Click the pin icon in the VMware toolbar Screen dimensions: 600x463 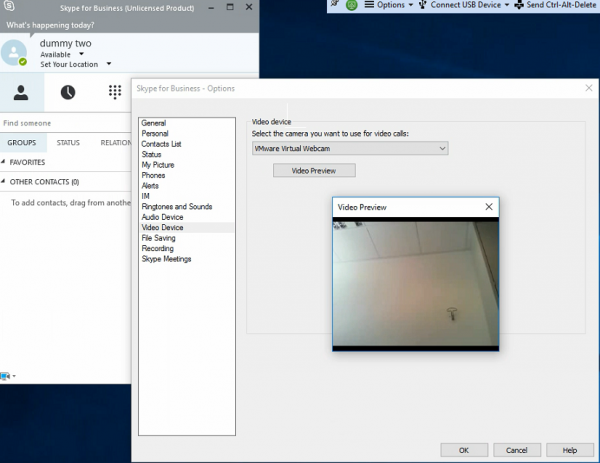pyautogui.click(x=336, y=5)
